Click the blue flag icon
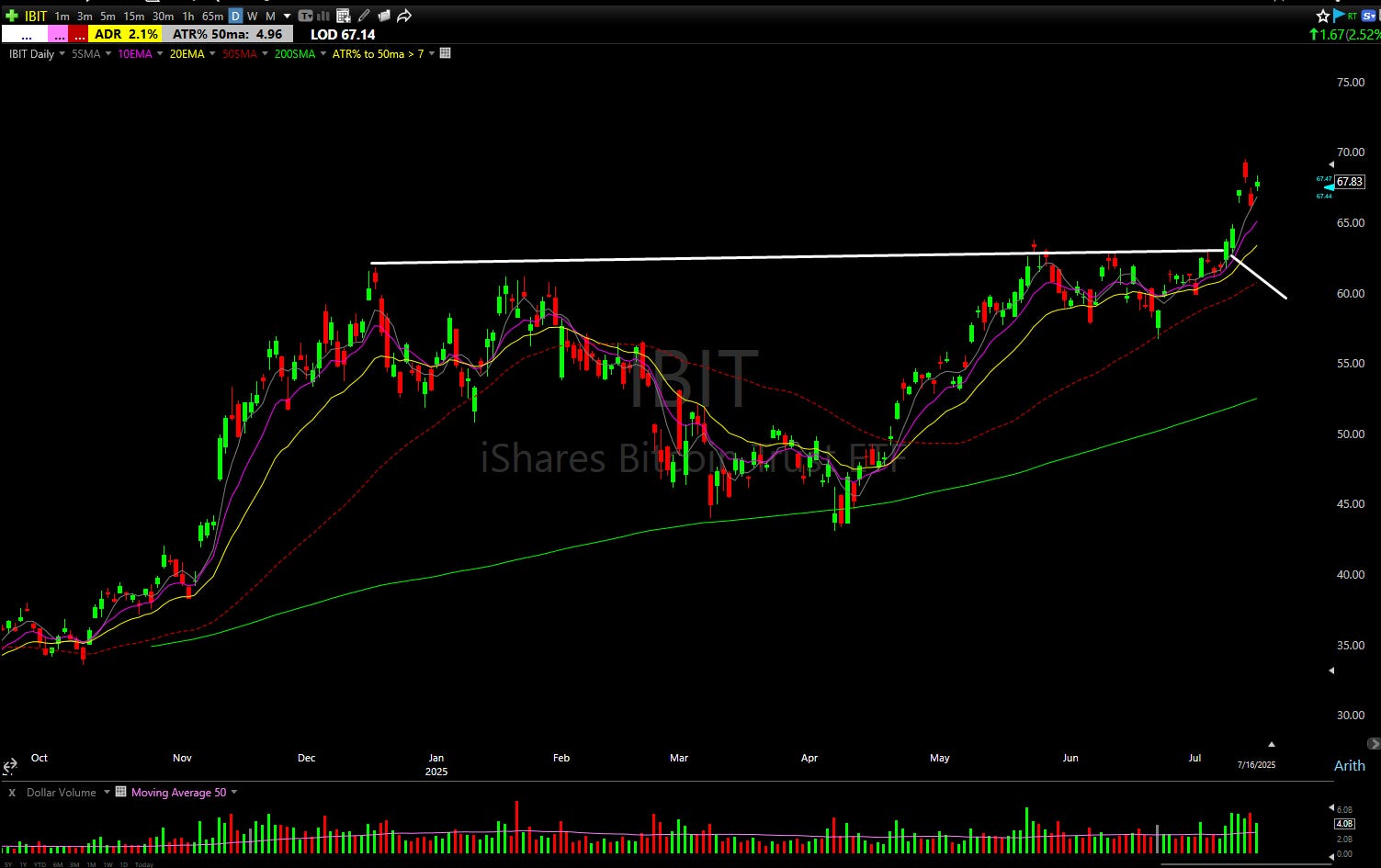Viewport: 1381px width, 868px height. [1339, 16]
